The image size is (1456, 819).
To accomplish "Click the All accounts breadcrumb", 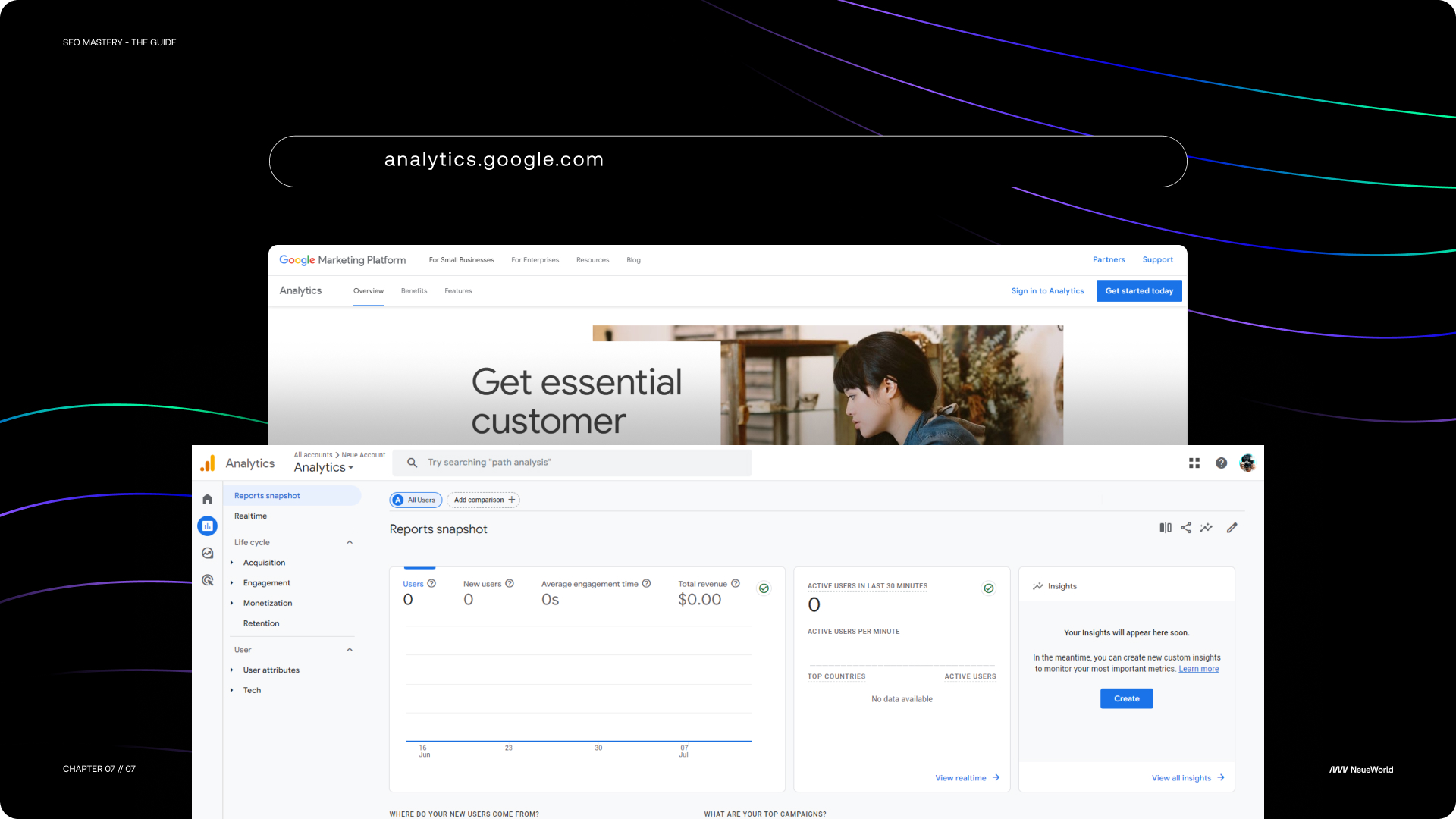I will pos(313,455).
